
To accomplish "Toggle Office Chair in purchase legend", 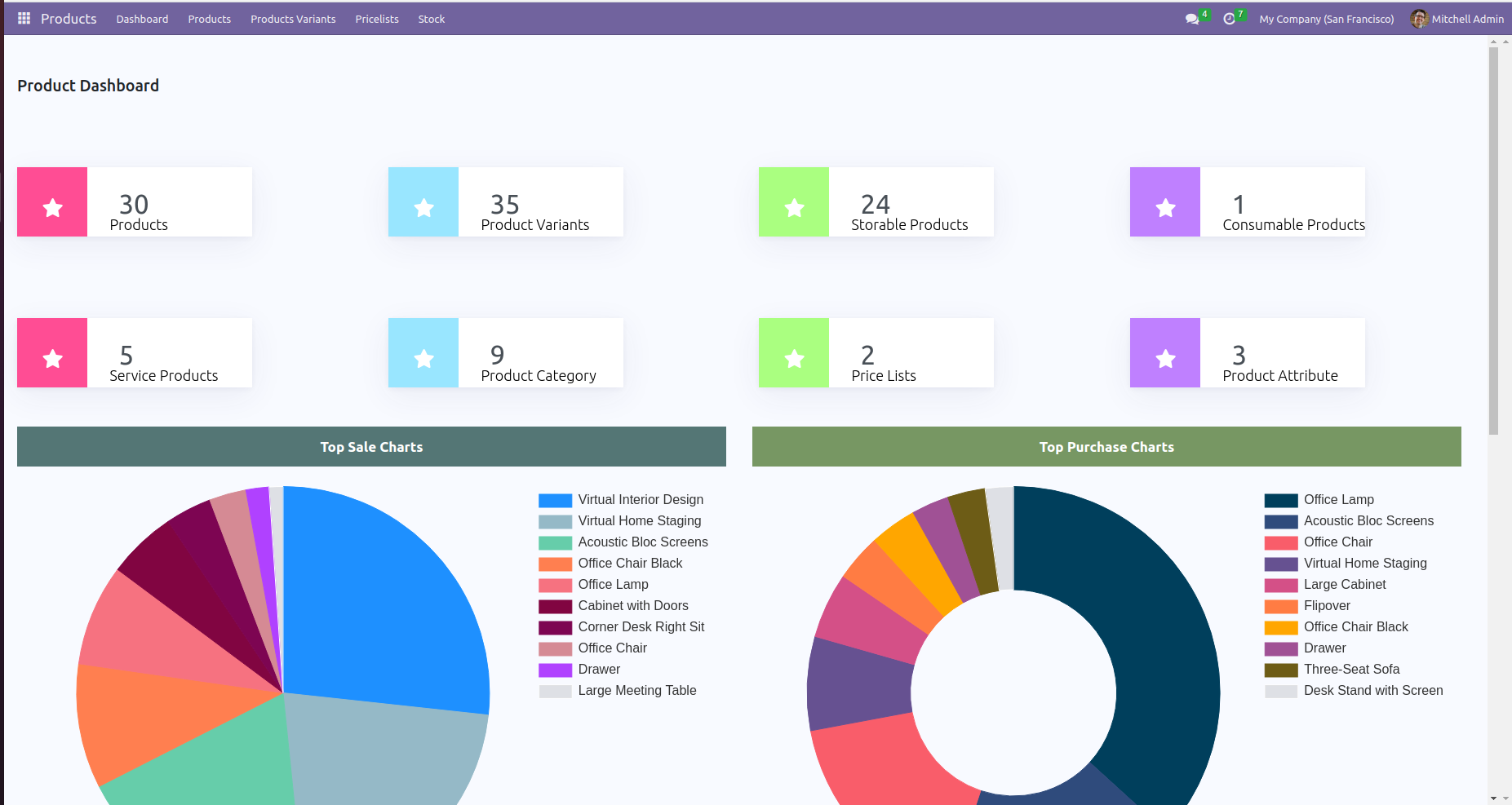I will tap(1319, 542).
